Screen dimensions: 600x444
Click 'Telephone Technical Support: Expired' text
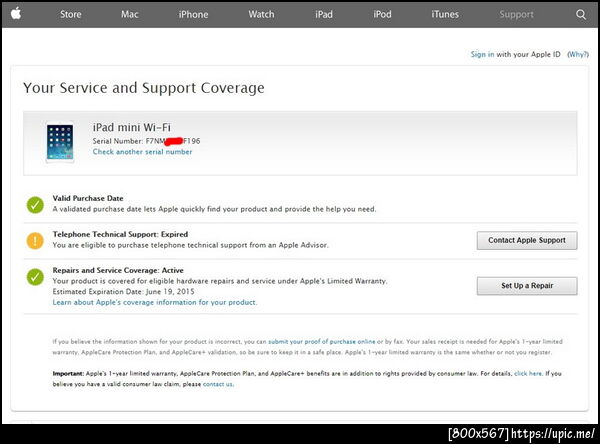pyautogui.click(x=120, y=234)
